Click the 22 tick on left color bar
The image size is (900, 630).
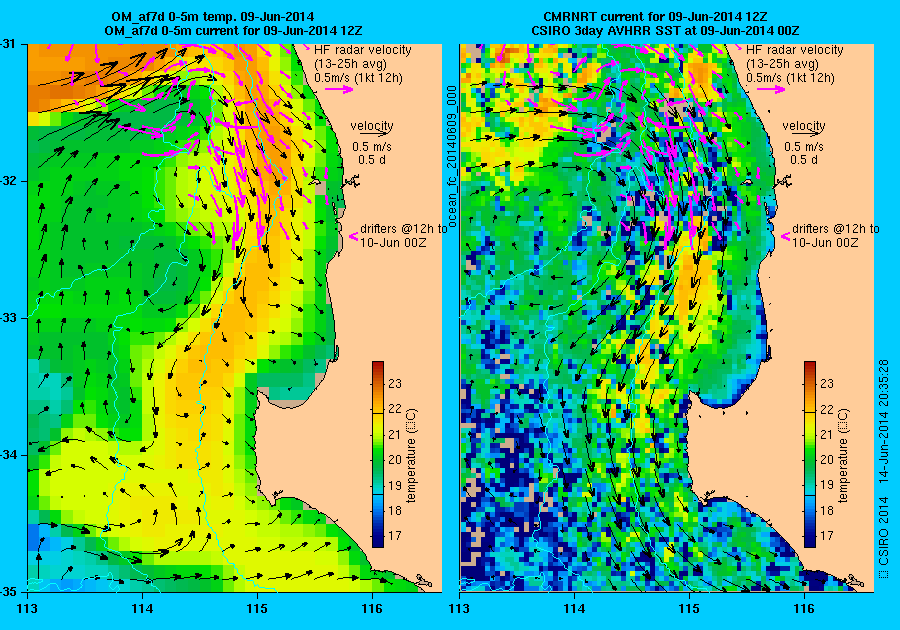(395, 409)
